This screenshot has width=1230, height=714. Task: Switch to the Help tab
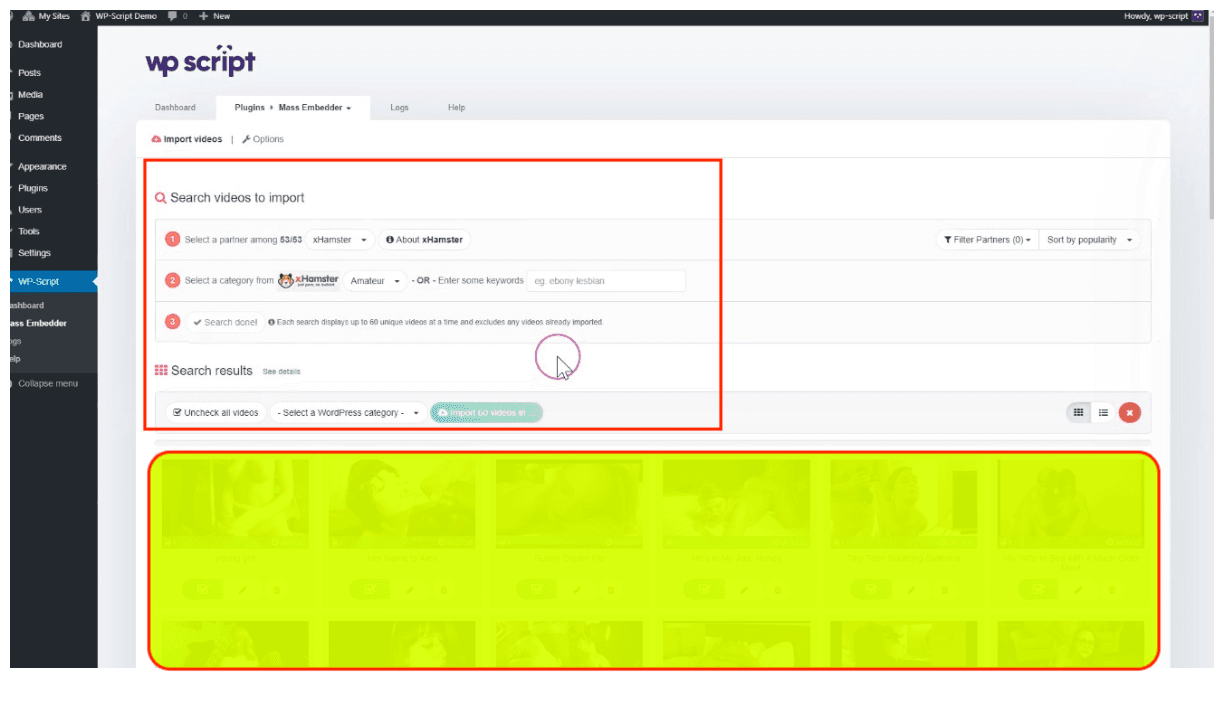click(456, 108)
